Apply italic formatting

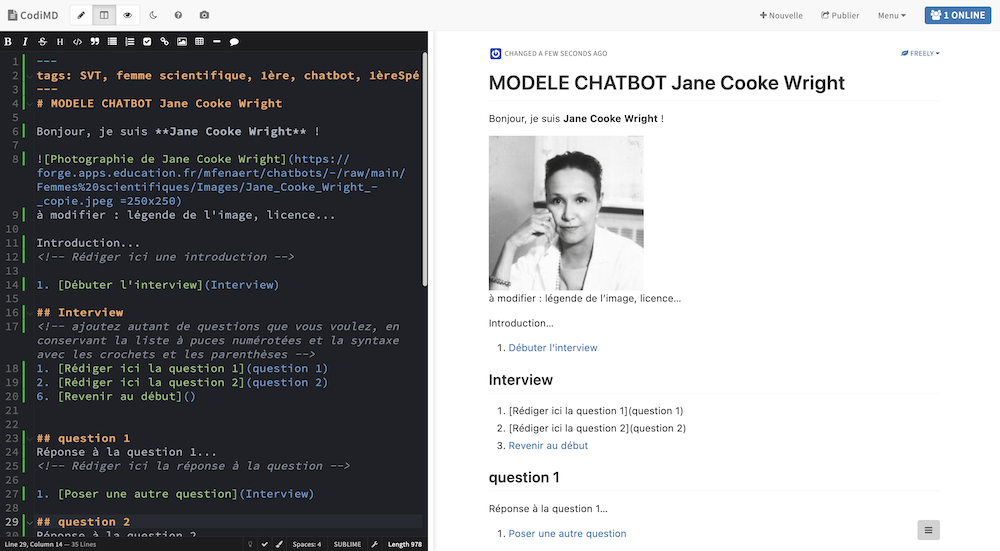25,42
